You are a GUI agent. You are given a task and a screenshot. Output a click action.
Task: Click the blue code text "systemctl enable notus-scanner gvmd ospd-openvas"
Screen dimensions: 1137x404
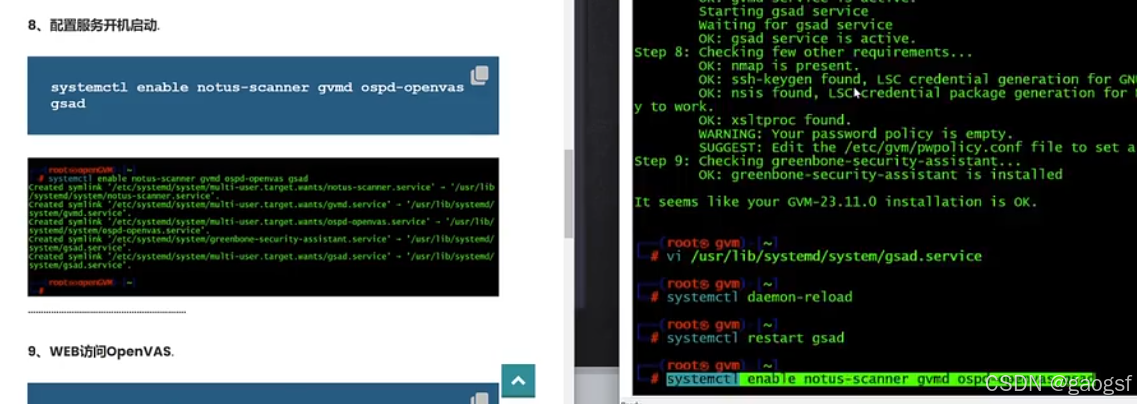(x=257, y=88)
